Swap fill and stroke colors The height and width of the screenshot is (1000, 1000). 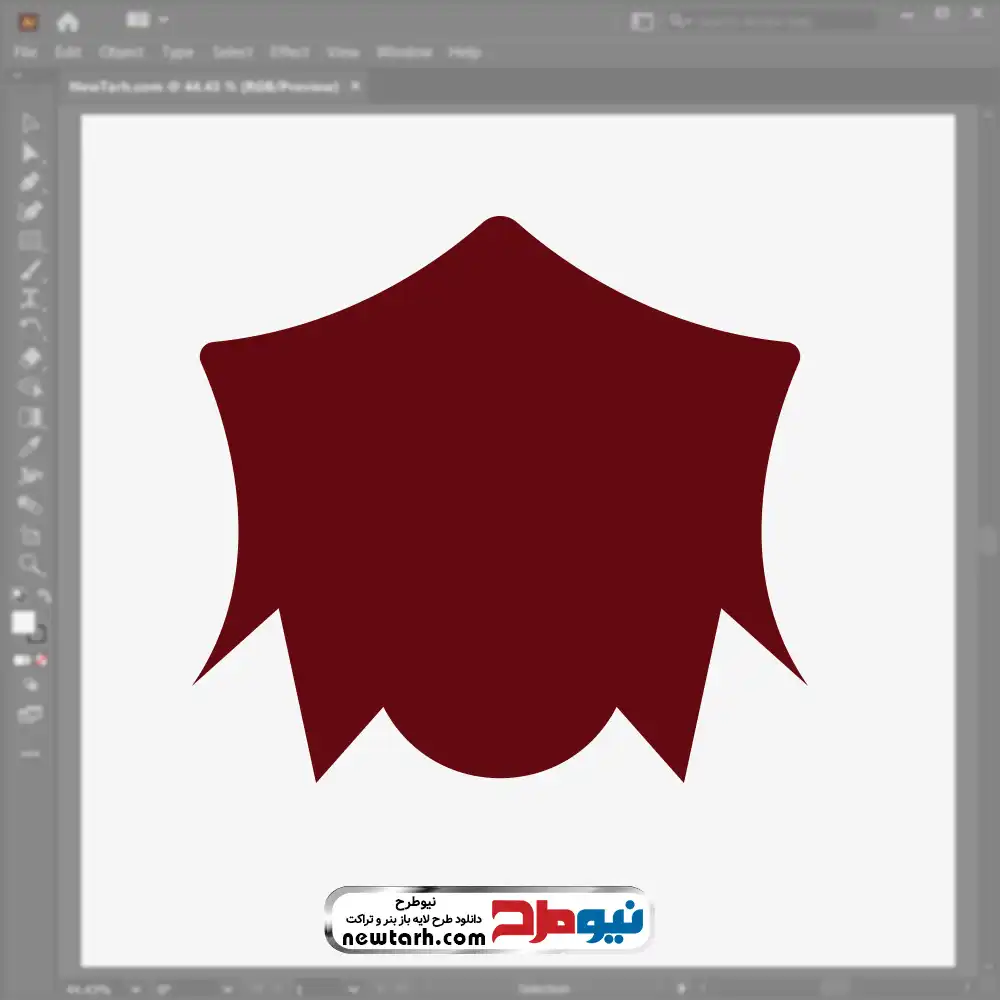coord(44,597)
